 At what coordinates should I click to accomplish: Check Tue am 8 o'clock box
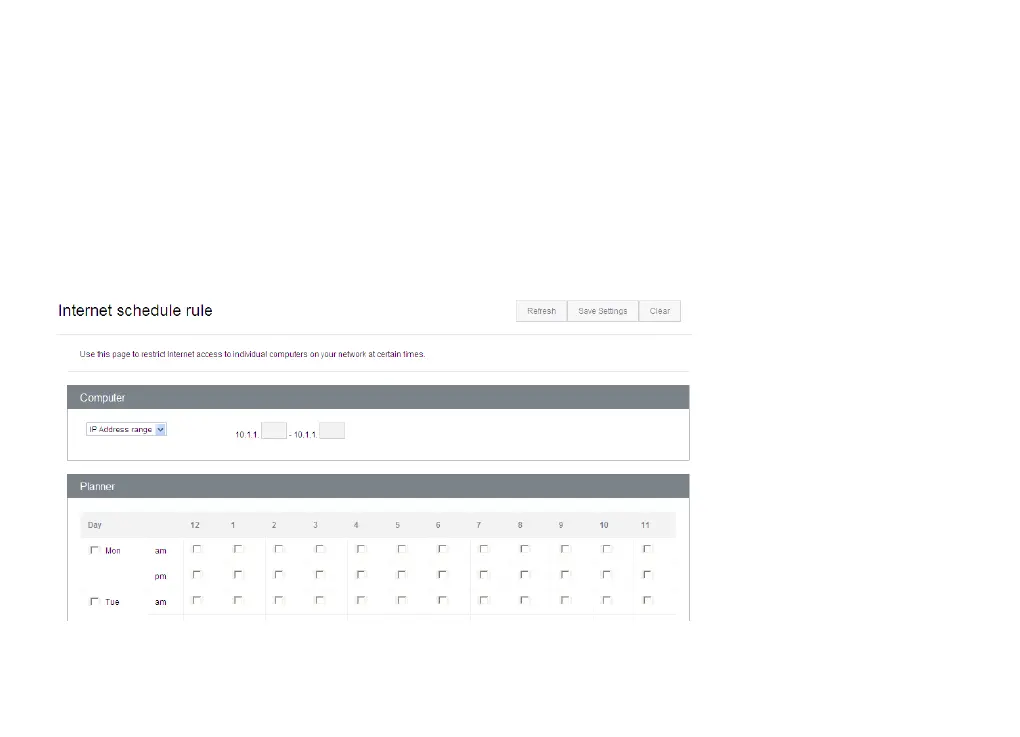point(525,600)
